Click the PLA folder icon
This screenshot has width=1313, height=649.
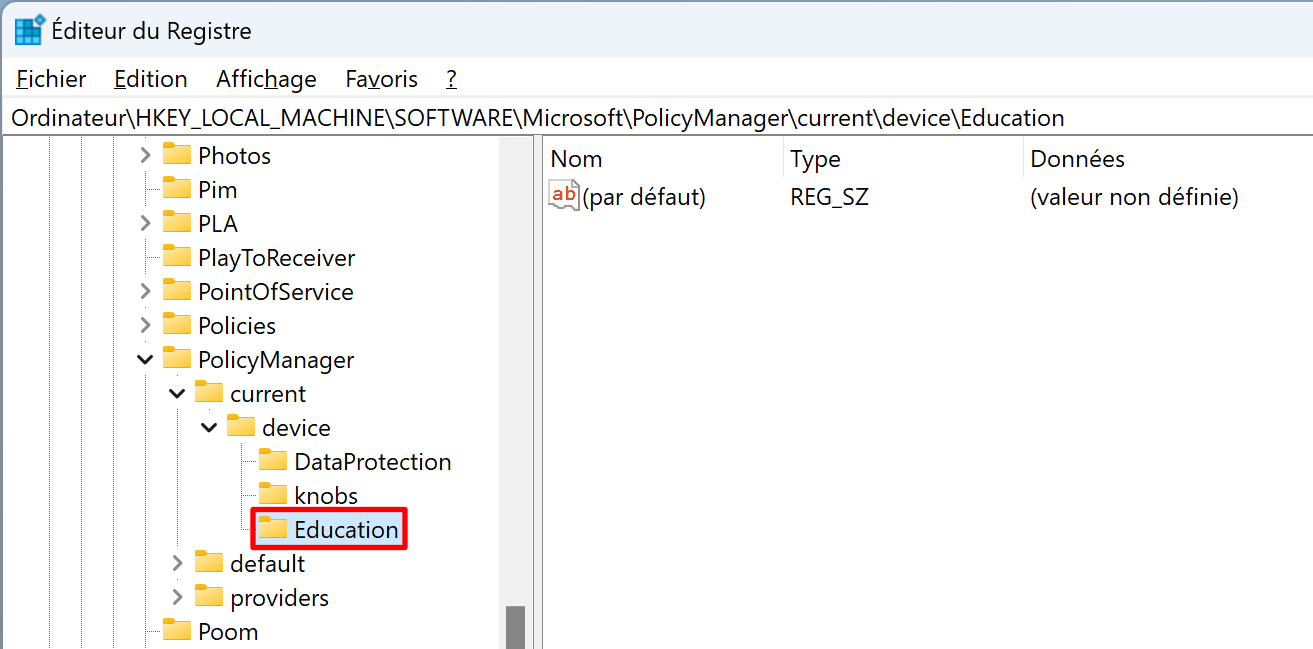point(177,222)
